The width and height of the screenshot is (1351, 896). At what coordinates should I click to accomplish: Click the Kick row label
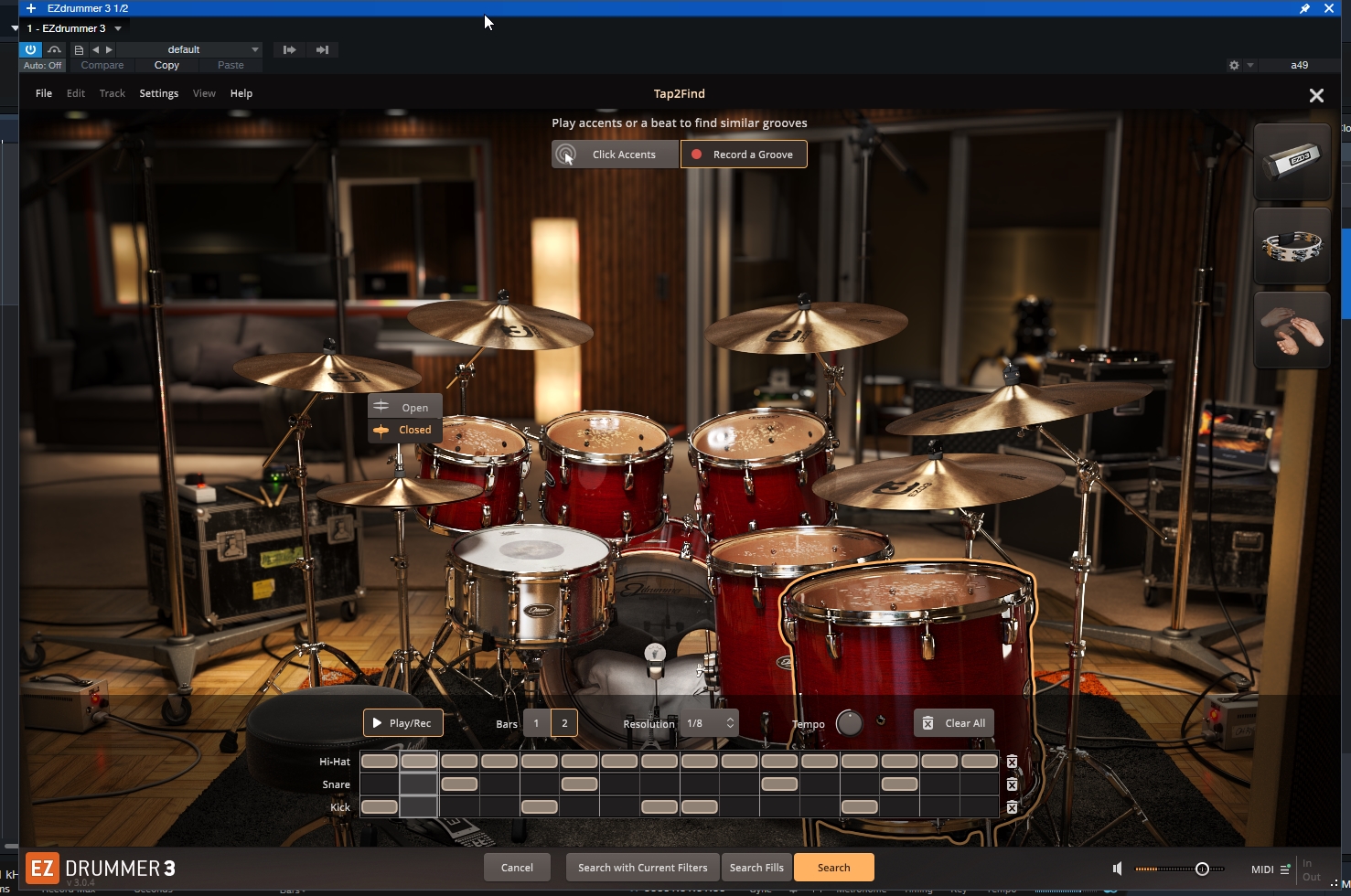339,807
